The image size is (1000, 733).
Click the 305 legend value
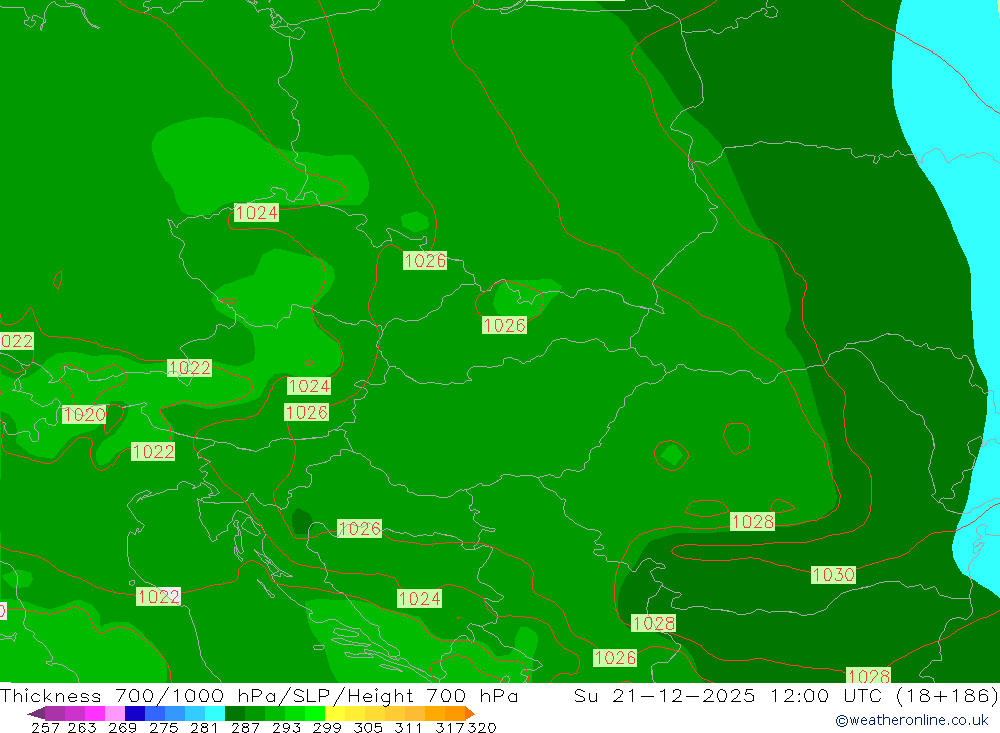point(367,727)
